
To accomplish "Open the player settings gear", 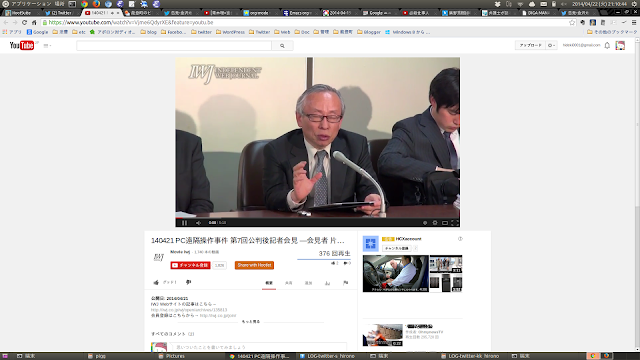I will coord(435,223).
